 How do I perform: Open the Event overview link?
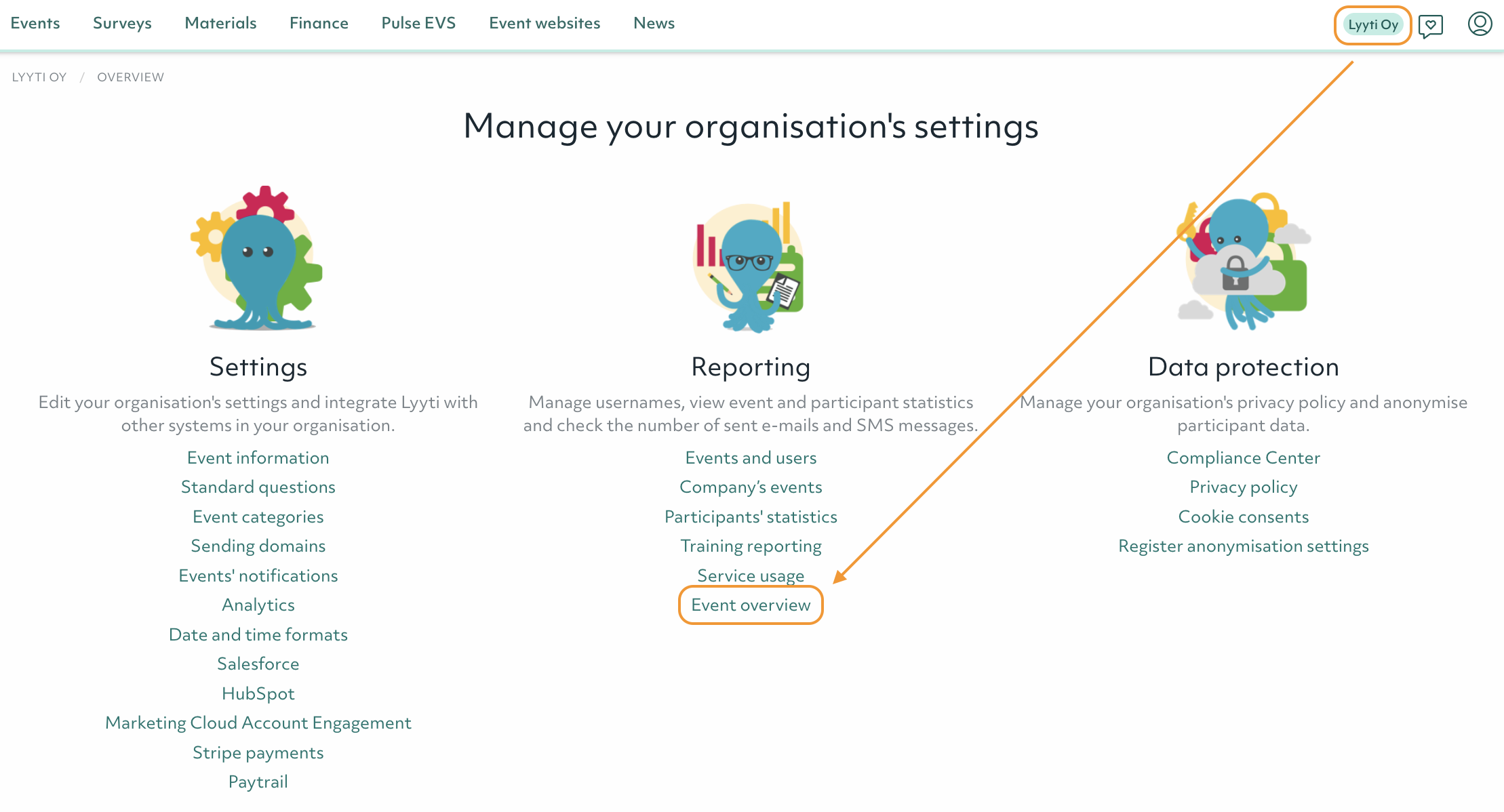[x=751, y=605]
